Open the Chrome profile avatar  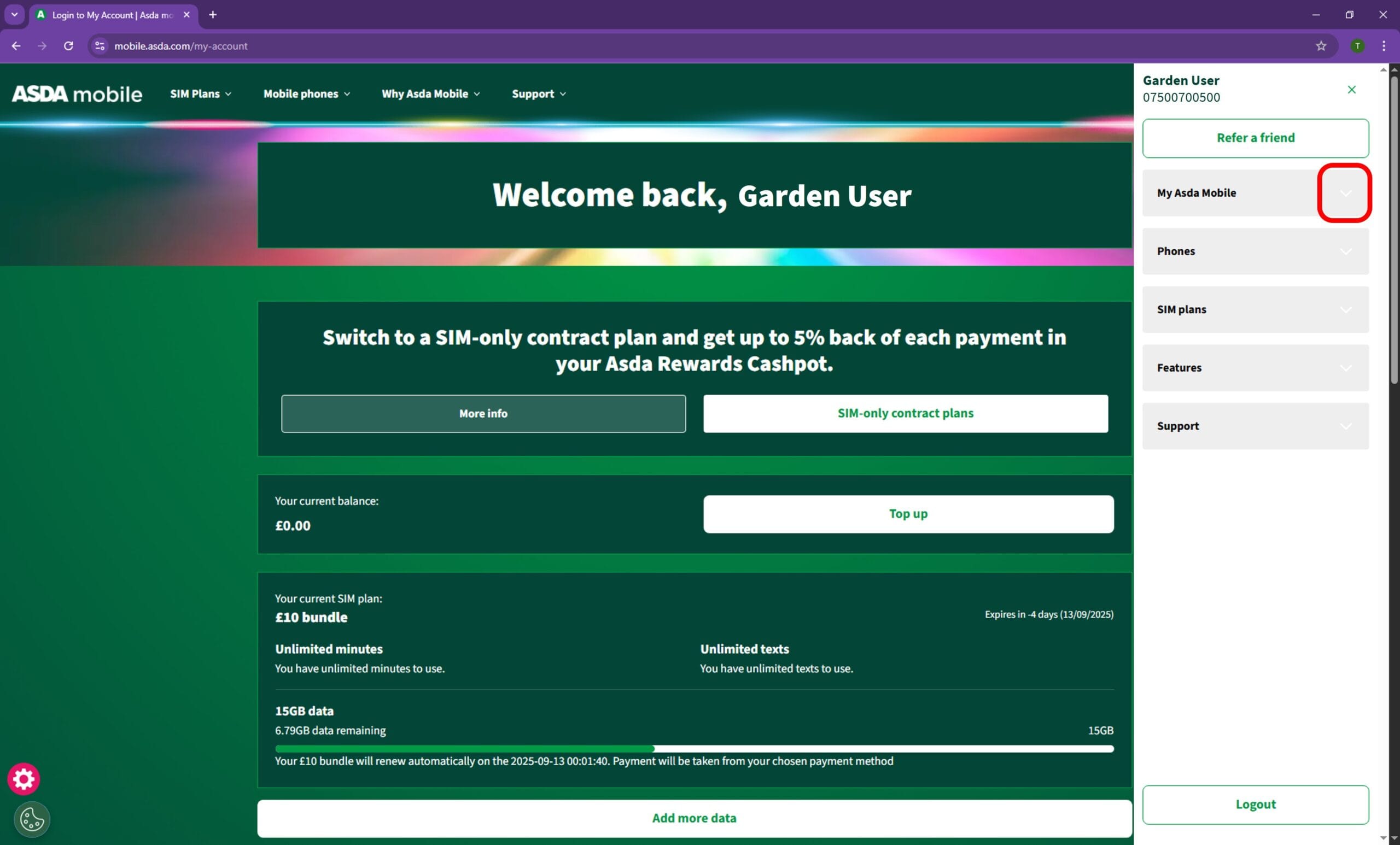[x=1357, y=46]
